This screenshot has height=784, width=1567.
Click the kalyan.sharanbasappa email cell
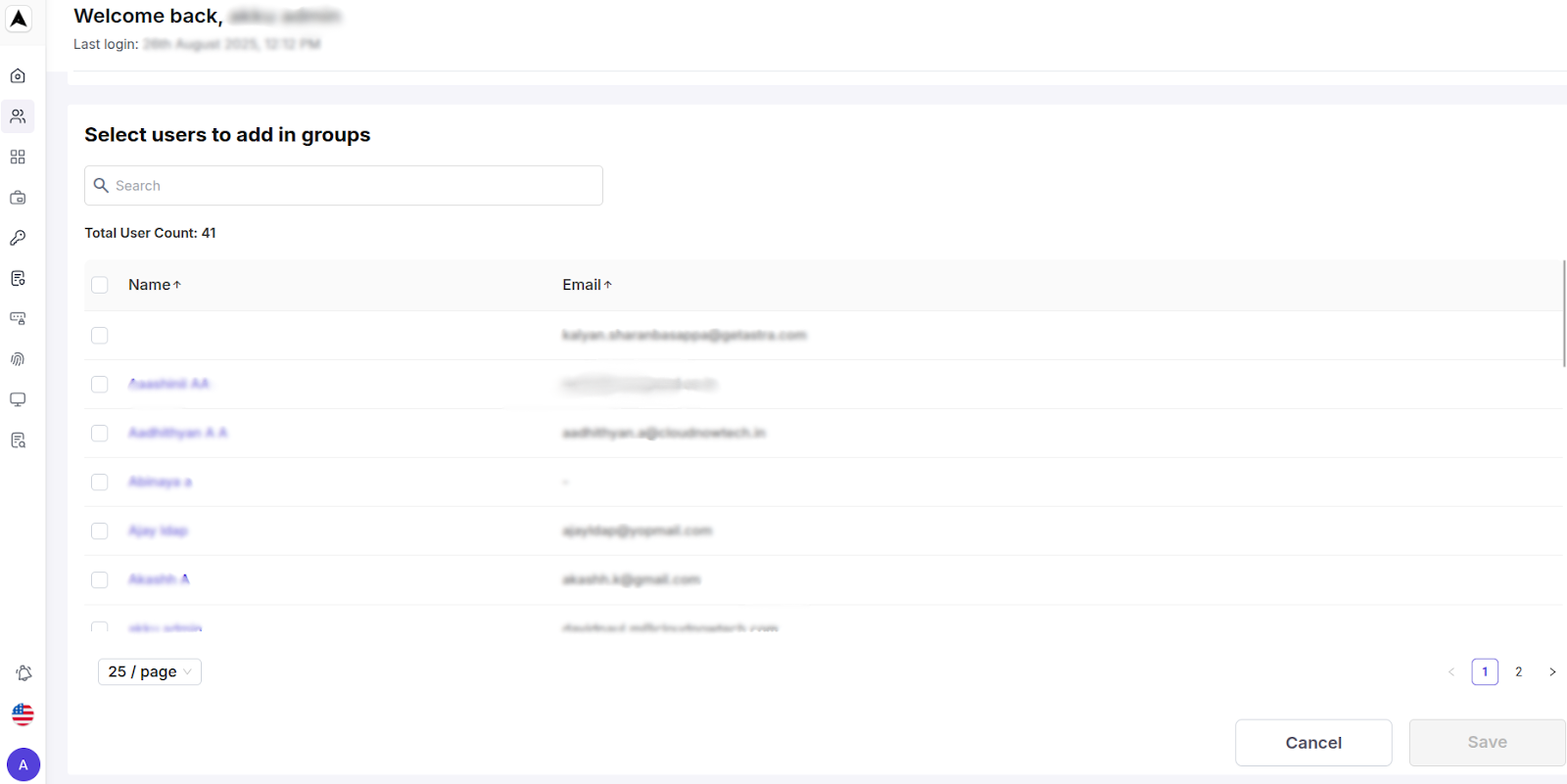pos(684,335)
